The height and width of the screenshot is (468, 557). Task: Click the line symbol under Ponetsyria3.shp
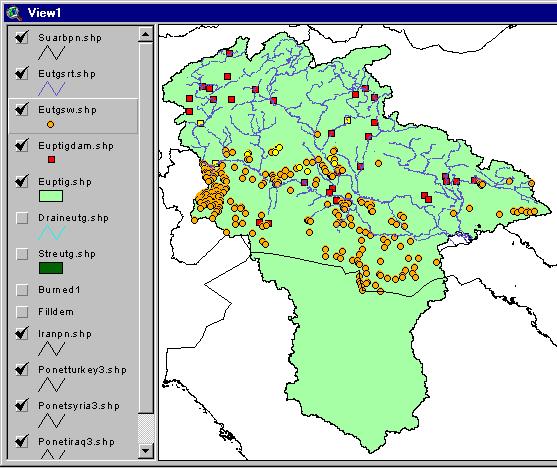coord(52,421)
